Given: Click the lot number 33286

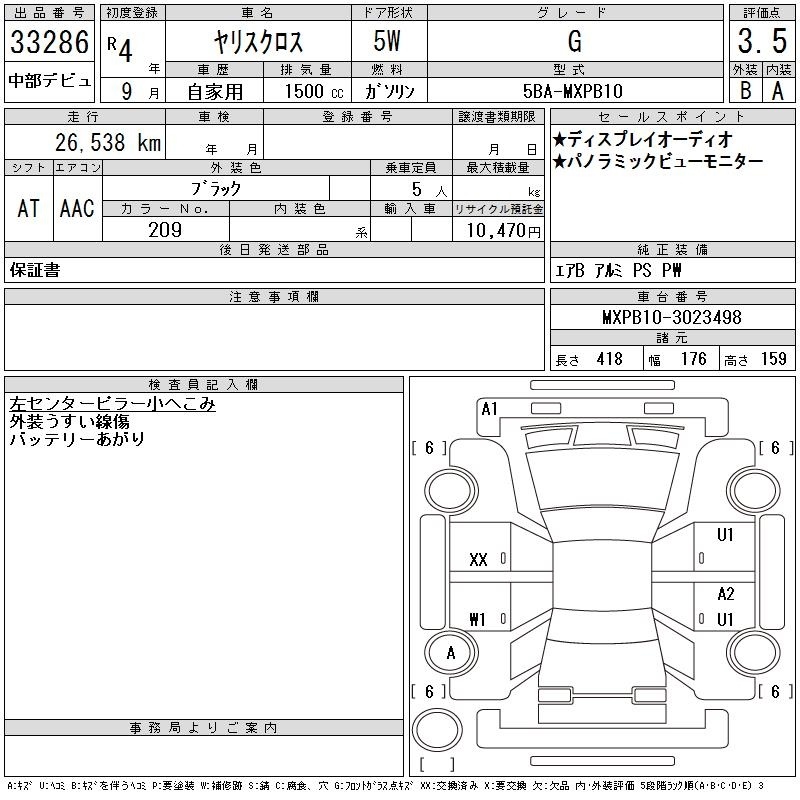Looking at the screenshot, I should click(x=50, y=43).
